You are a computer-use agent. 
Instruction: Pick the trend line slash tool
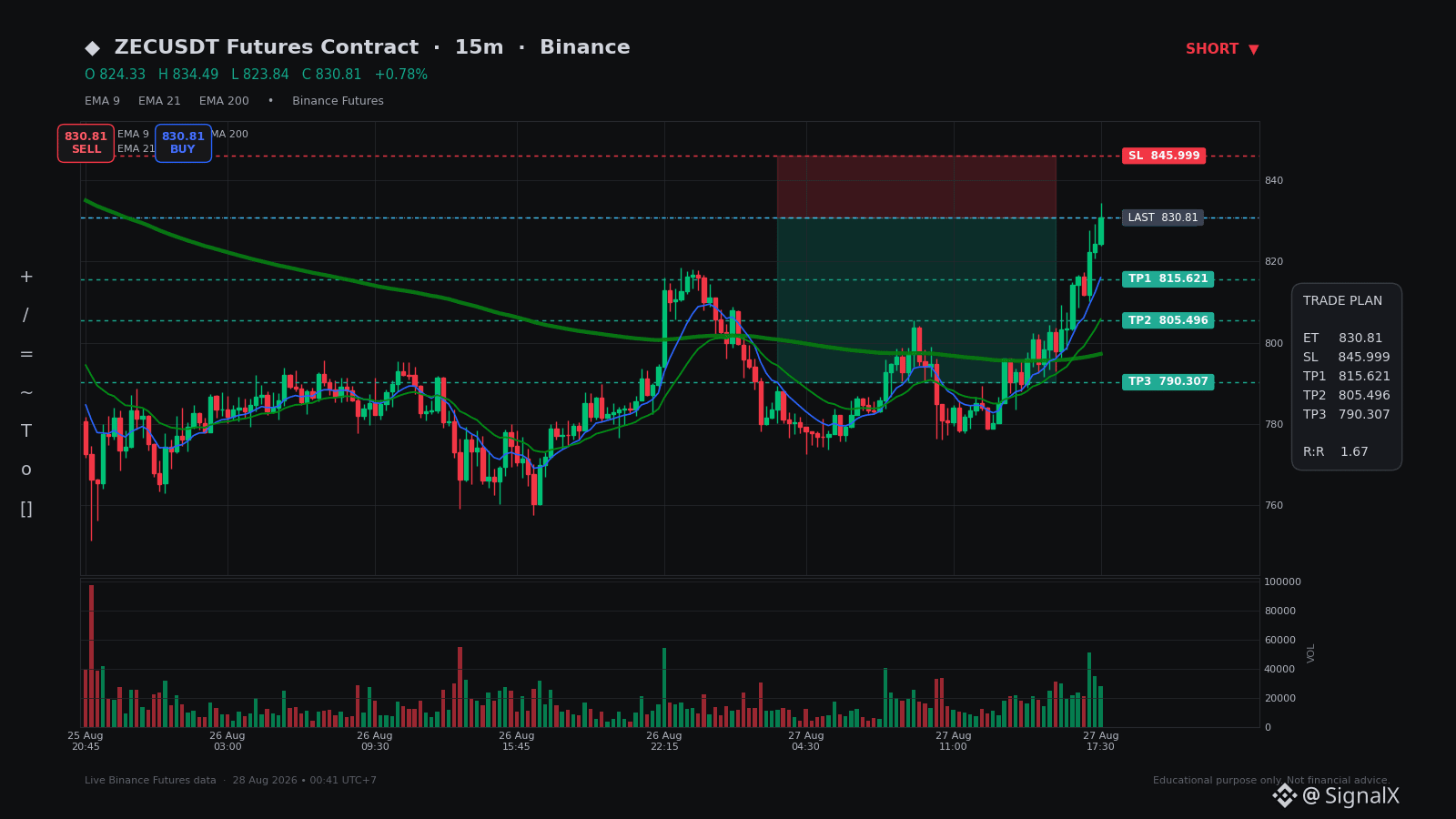[26, 316]
